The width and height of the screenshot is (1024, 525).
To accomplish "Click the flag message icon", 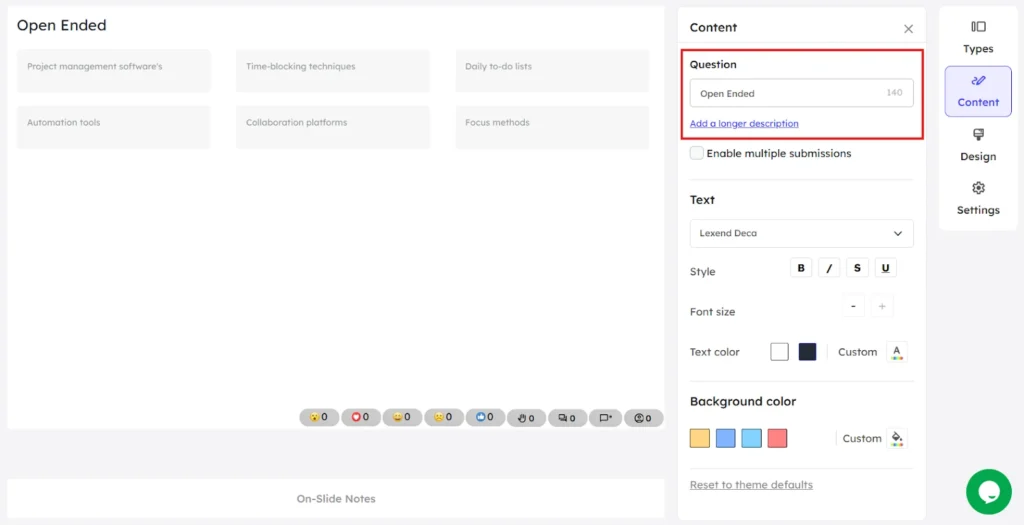I will pos(605,418).
